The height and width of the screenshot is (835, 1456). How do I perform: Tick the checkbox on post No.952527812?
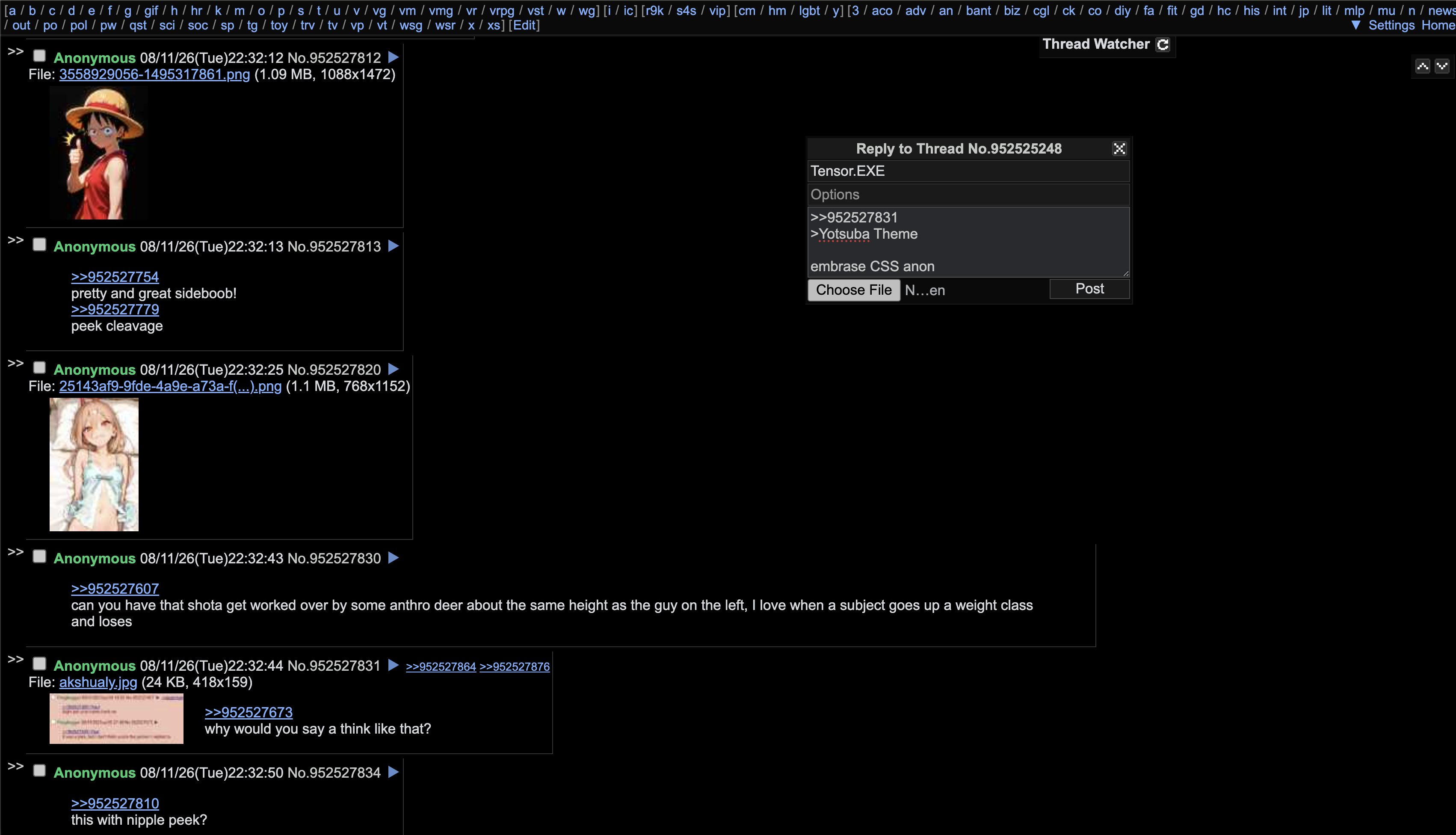click(39, 56)
